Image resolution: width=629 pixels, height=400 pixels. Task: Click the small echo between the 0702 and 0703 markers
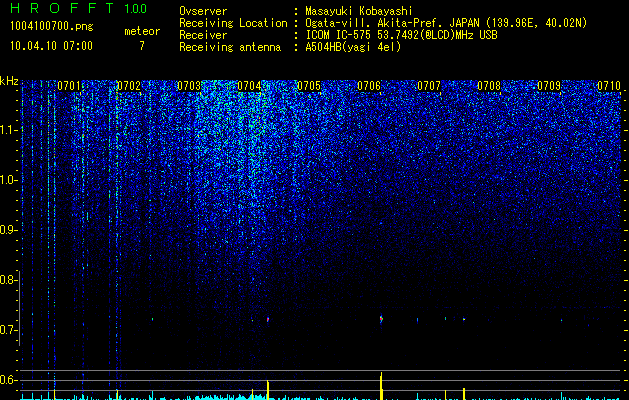coord(152,319)
